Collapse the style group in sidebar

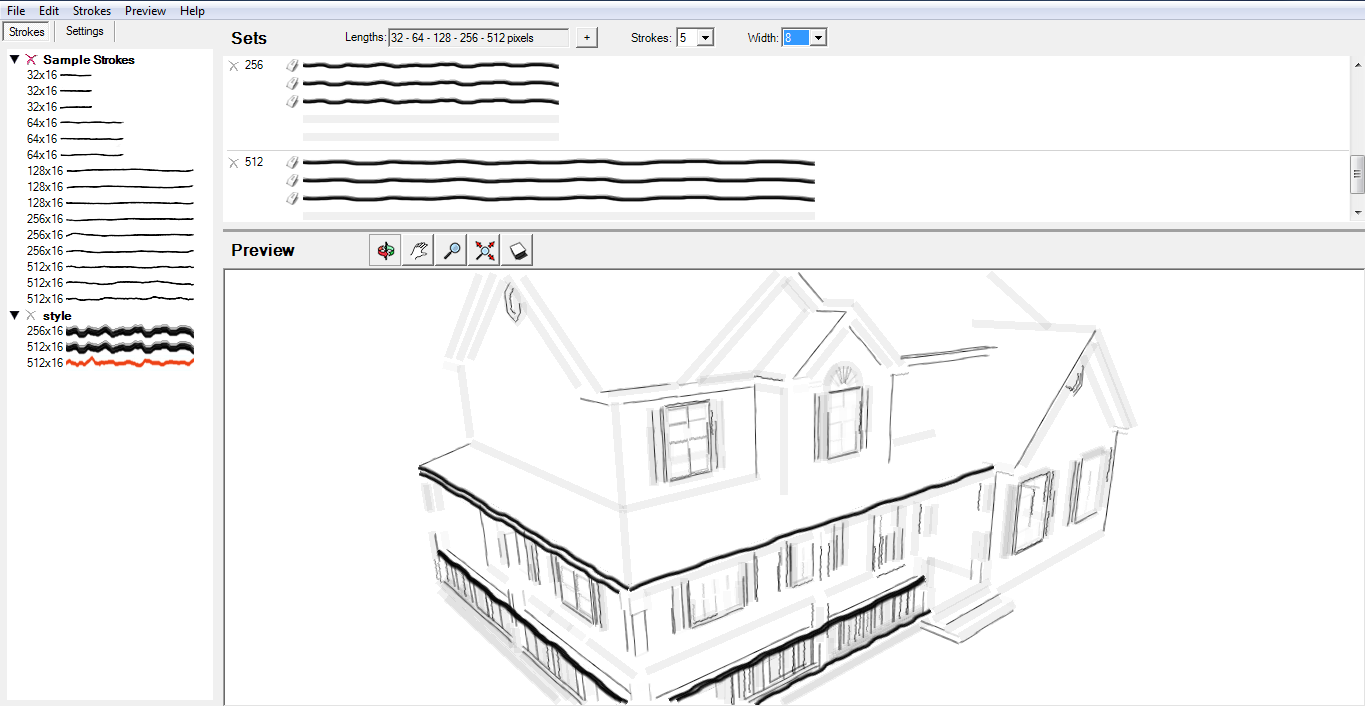14,315
